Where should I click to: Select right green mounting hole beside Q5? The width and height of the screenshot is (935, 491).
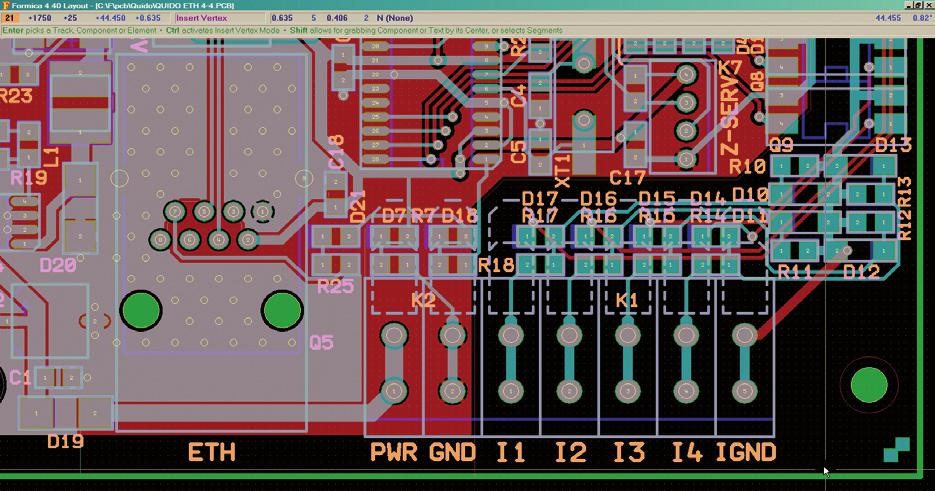coord(283,310)
